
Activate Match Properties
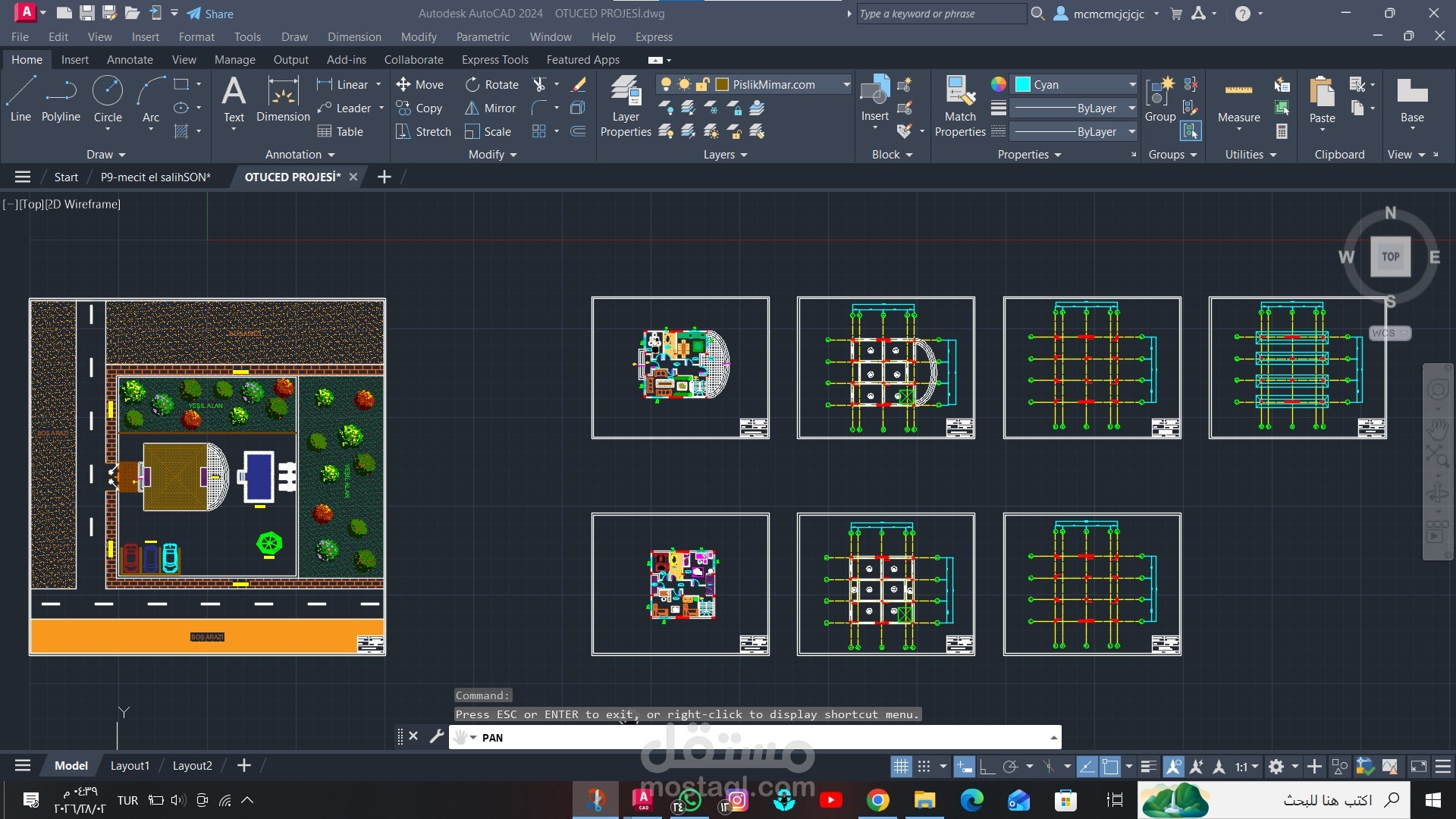coord(960,106)
